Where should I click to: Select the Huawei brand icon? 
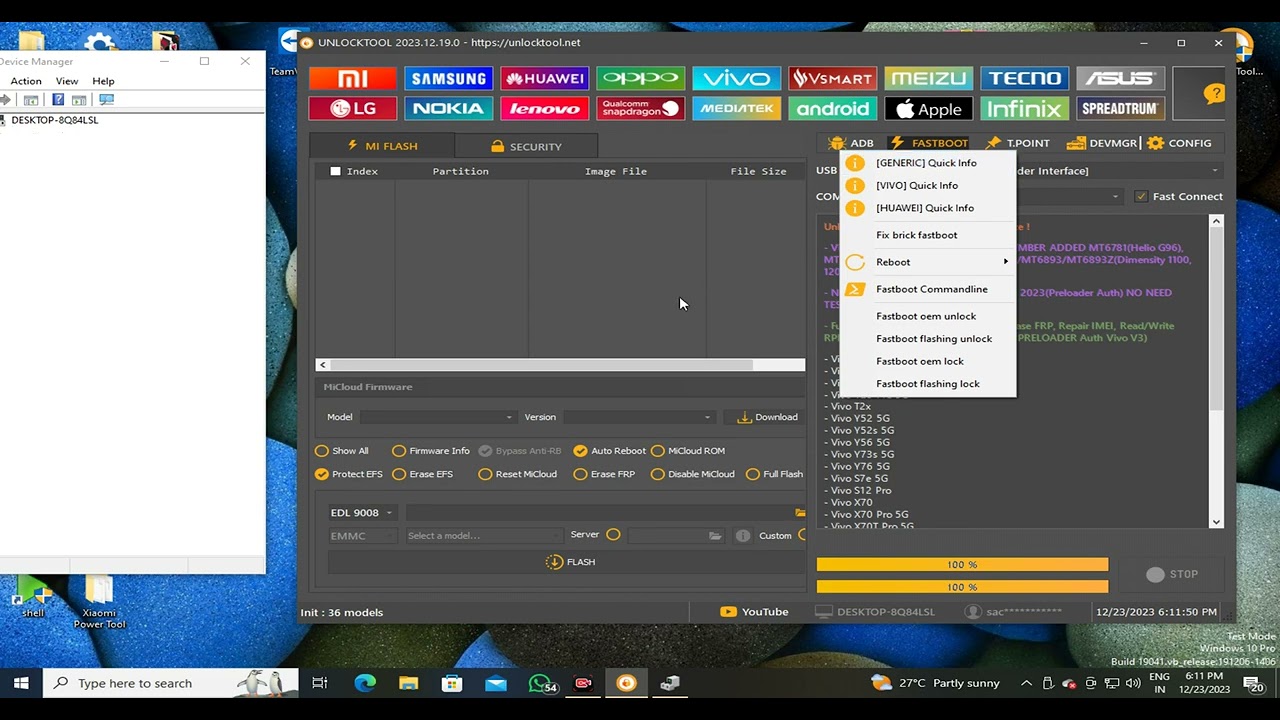(544, 78)
